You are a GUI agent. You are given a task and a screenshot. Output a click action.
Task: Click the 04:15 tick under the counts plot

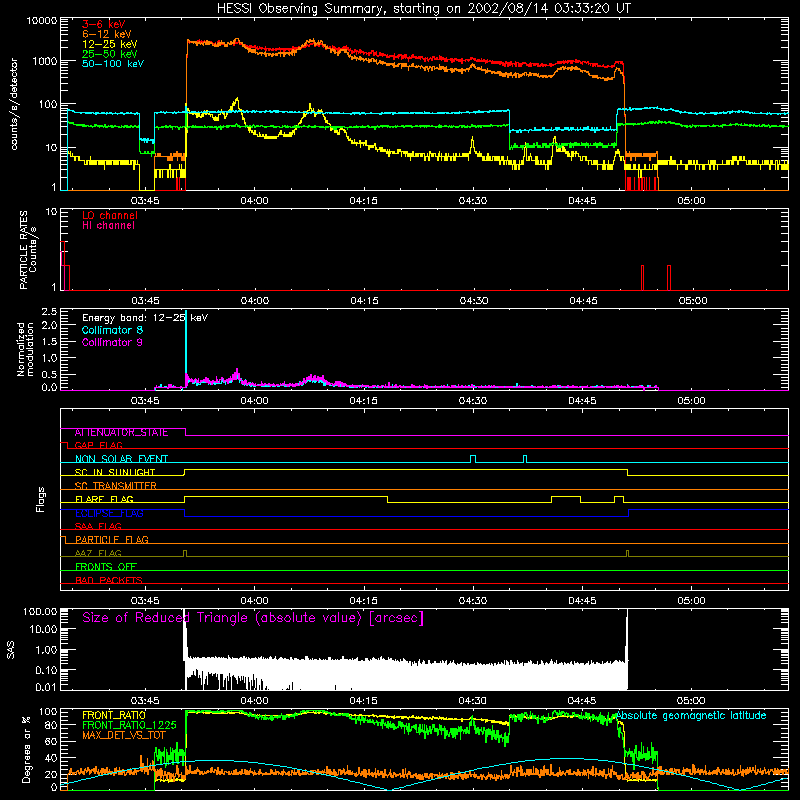364,201
